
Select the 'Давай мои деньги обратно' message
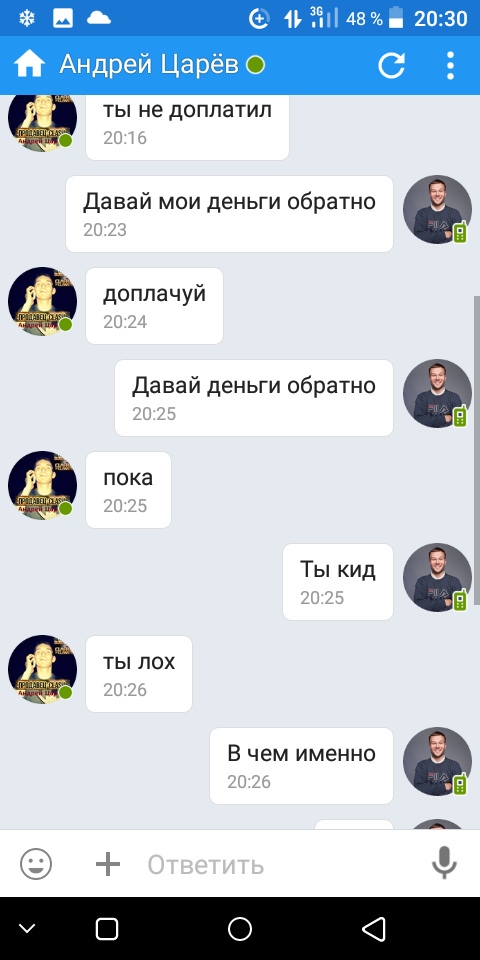click(x=230, y=214)
